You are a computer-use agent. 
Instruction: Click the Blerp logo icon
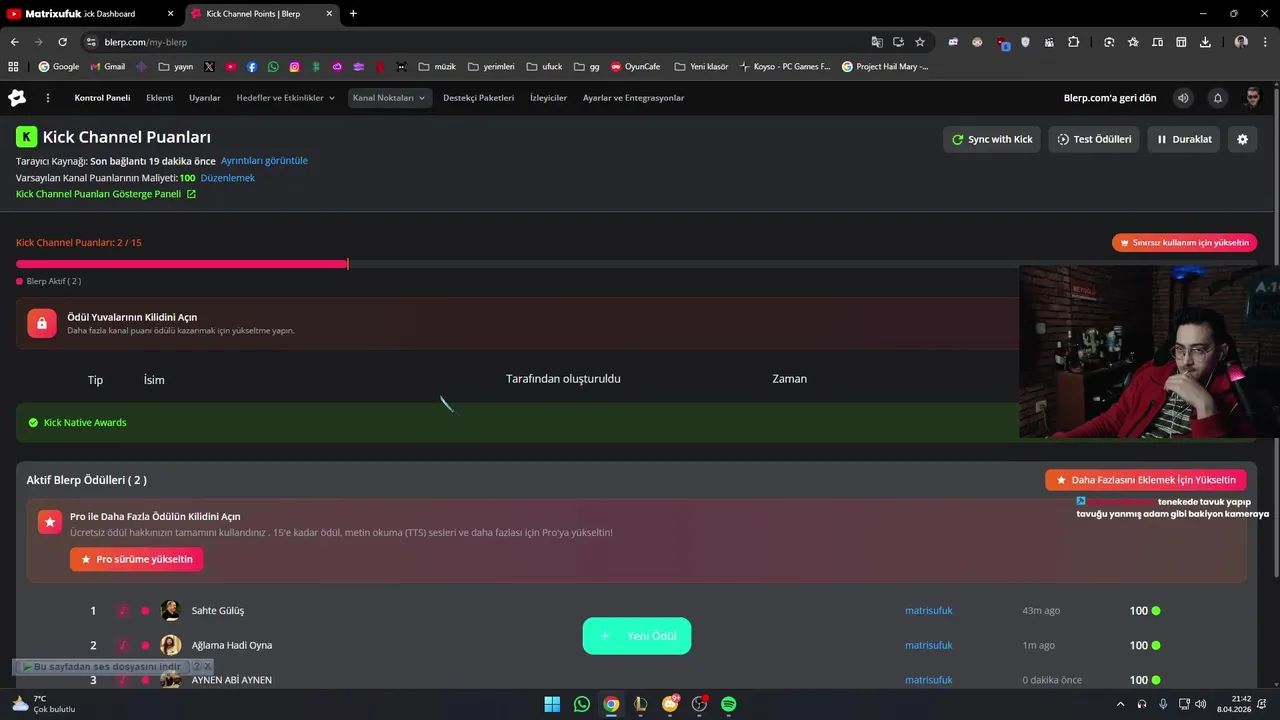click(17, 98)
